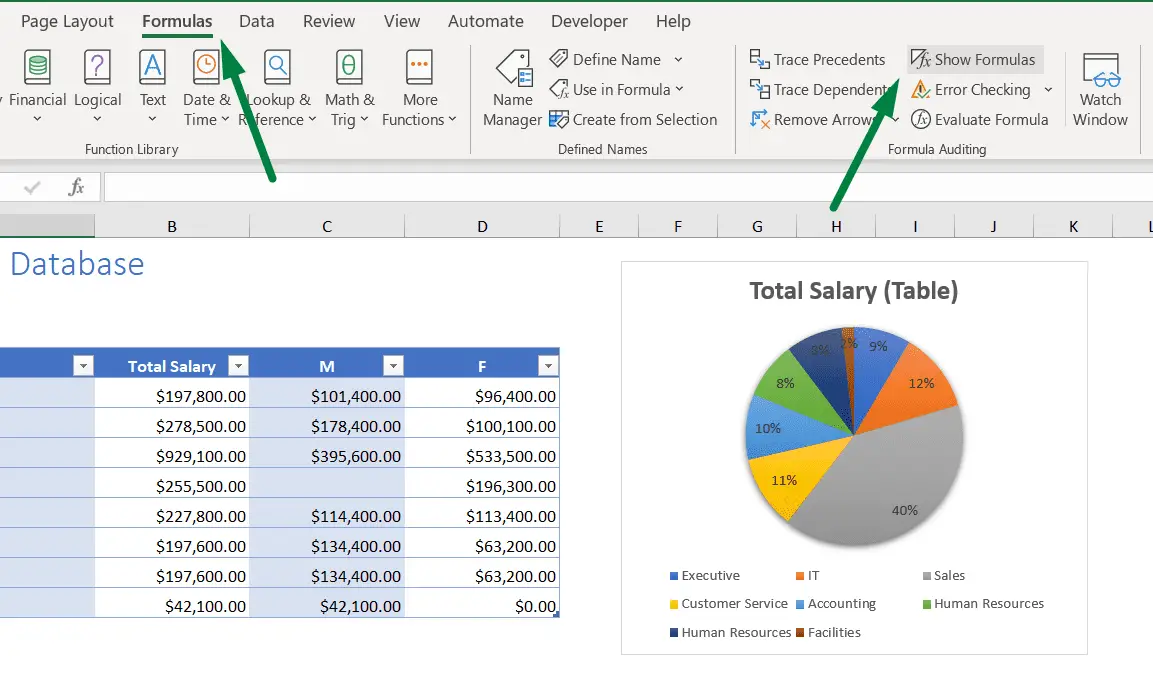
Task: Click the Create from Selection label
Action: coord(645,120)
